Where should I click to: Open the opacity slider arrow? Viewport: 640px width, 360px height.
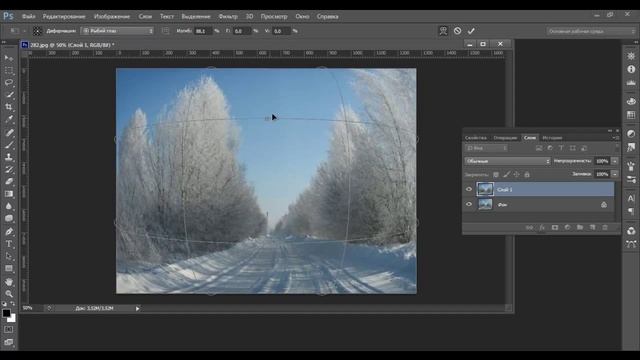(615, 161)
